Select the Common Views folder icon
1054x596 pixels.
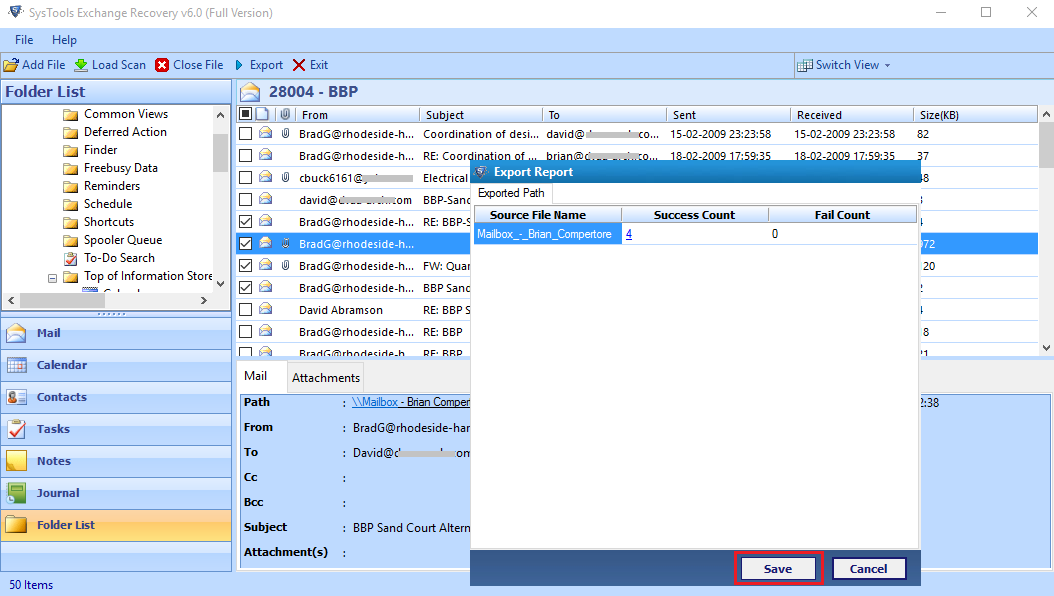coord(71,114)
